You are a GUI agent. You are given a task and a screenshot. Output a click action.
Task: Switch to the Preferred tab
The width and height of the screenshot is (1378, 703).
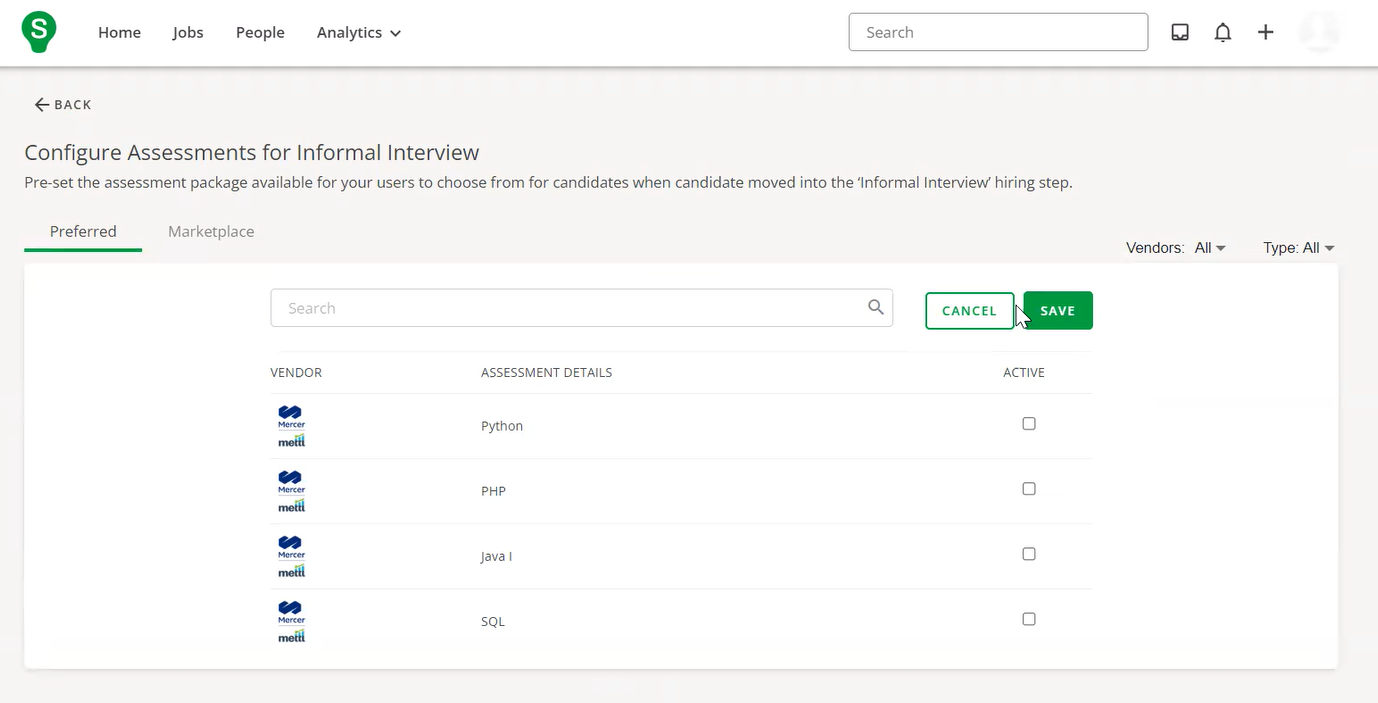click(x=83, y=231)
